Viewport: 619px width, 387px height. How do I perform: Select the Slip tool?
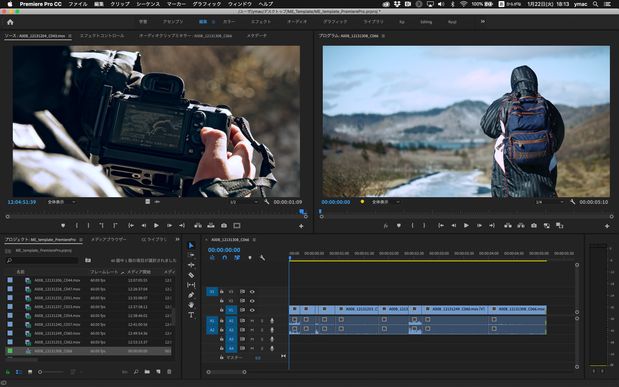[191, 285]
